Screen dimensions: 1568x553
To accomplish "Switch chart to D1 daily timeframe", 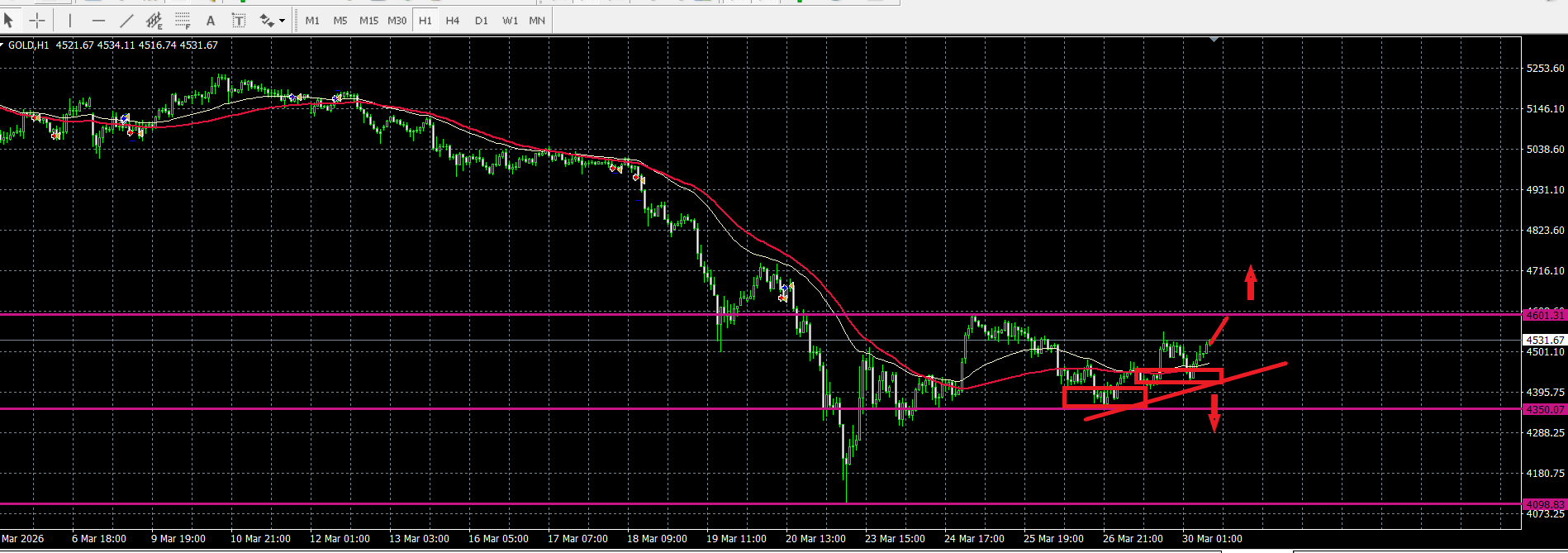I will [482, 21].
